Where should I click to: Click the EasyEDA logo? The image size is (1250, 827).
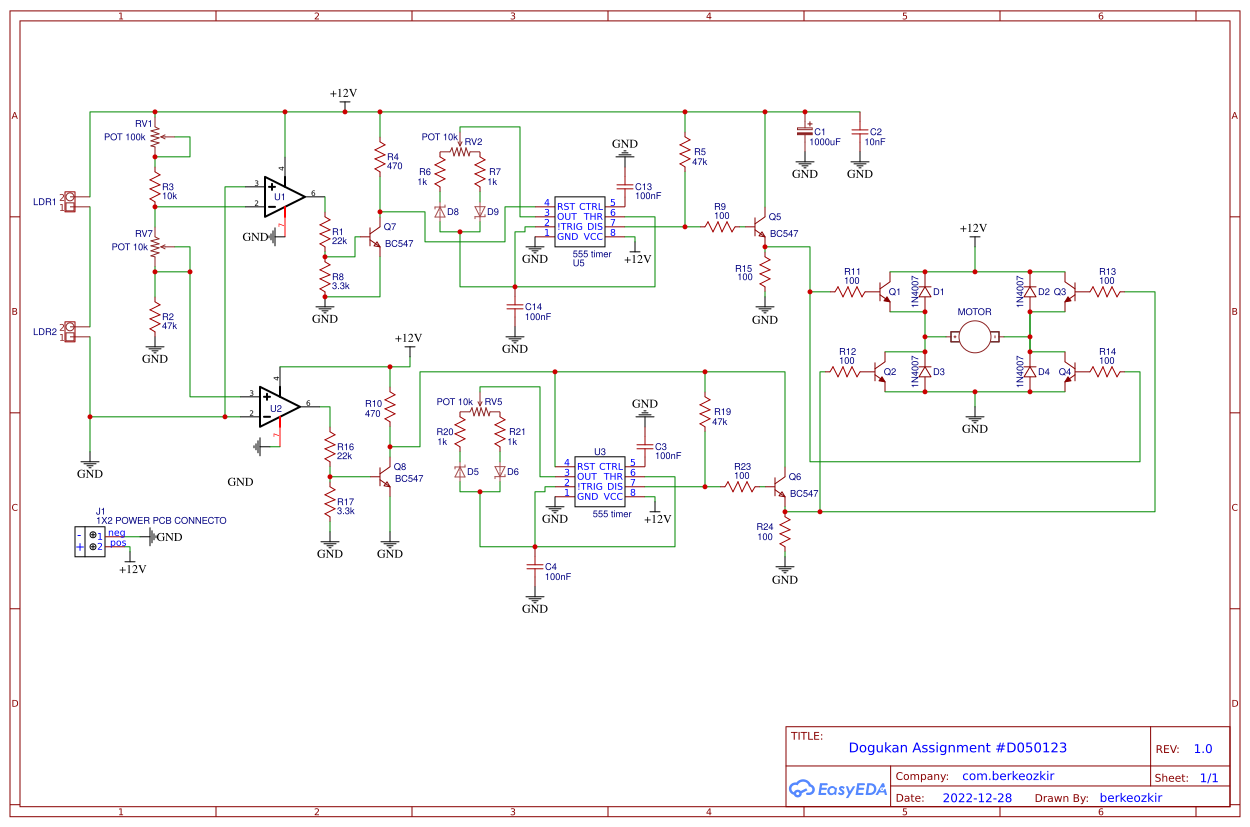click(x=838, y=789)
